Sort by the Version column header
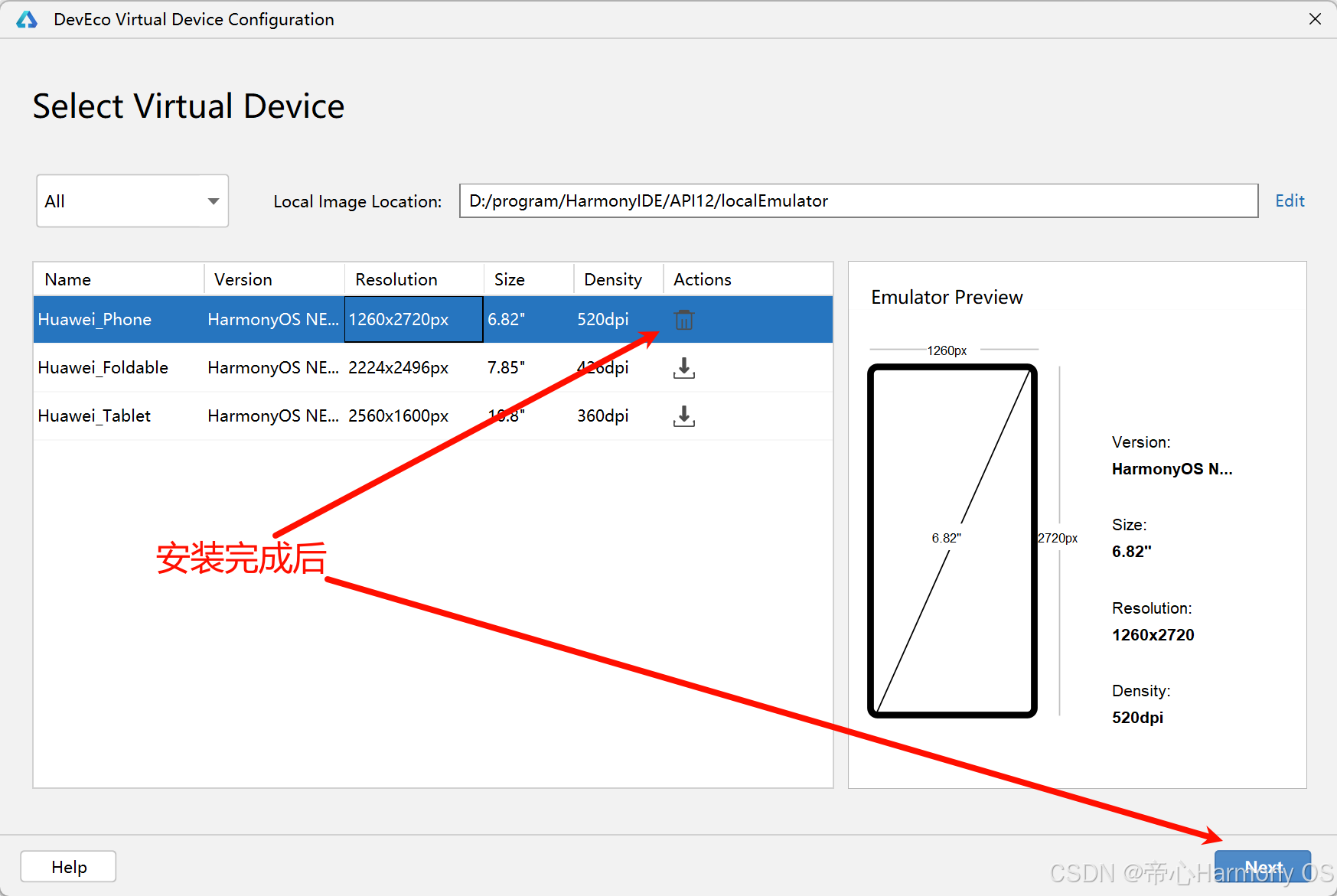This screenshot has width=1337, height=896. point(275,280)
